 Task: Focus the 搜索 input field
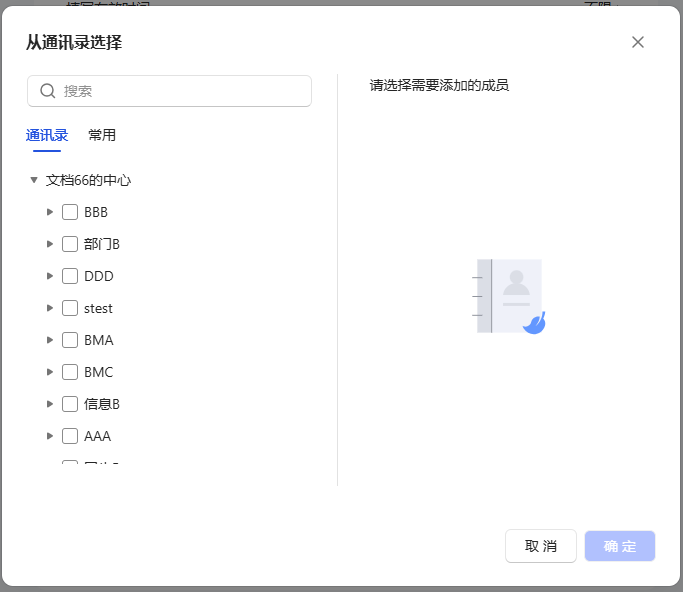(x=180, y=91)
